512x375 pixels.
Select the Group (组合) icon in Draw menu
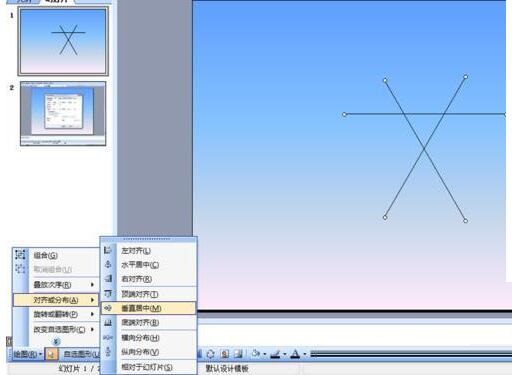(20, 255)
